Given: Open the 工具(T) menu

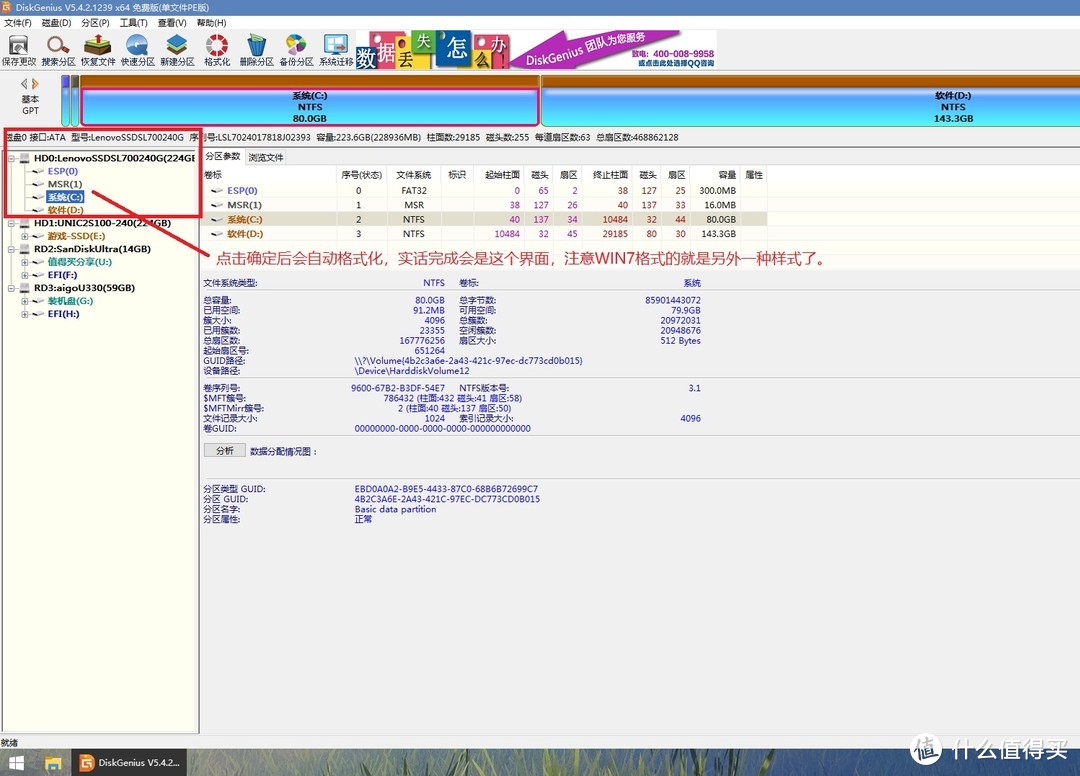Looking at the screenshot, I should point(133,22).
